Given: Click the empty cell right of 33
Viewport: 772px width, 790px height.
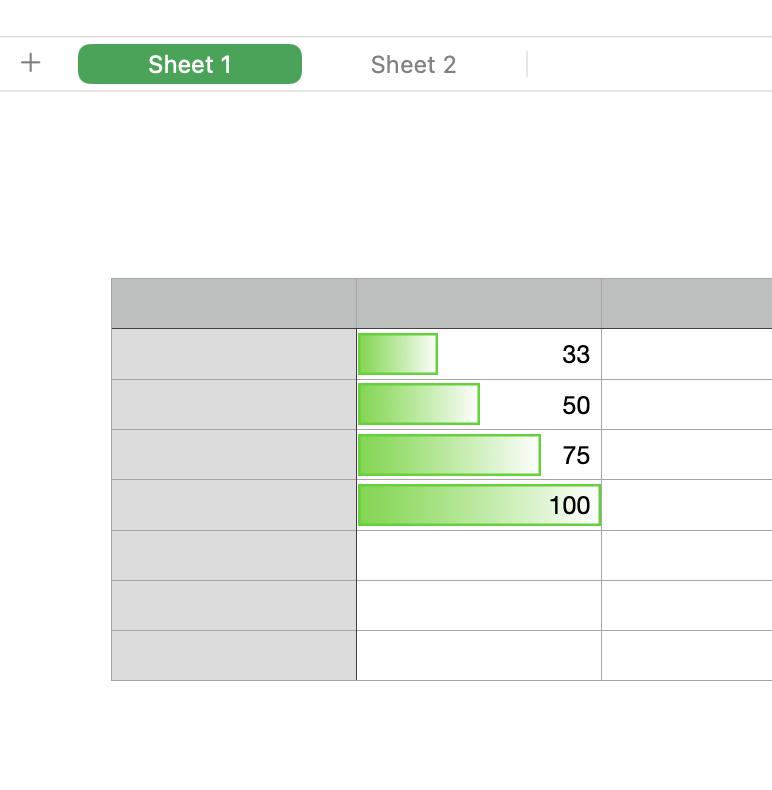Looking at the screenshot, I should point(686,354).
